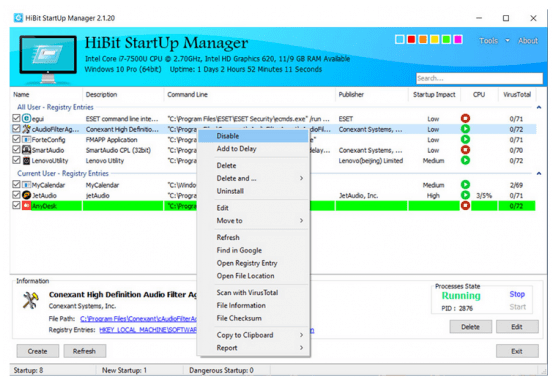This screenshot has width=552, height=383.
Task: Click the SmartAudio row icon
Action: (x=26, y=150)
